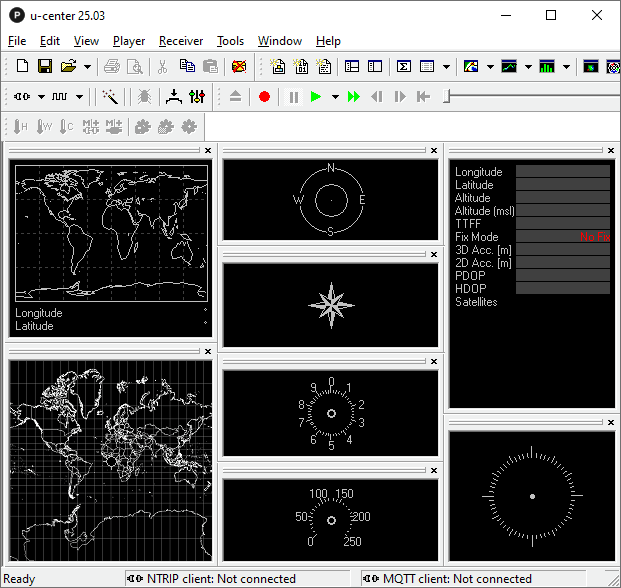Close the data panel with Longitude and Latitude

[x=610, y=150]
